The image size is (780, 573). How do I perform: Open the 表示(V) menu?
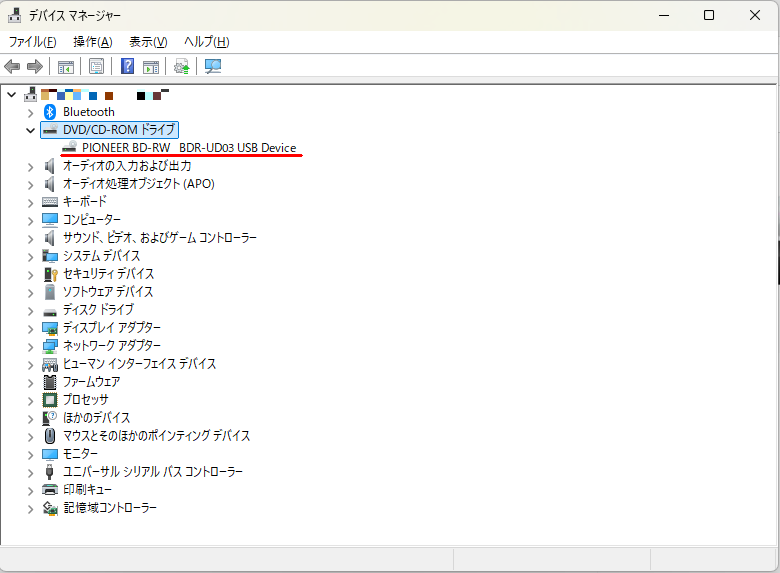pos(148,42)
